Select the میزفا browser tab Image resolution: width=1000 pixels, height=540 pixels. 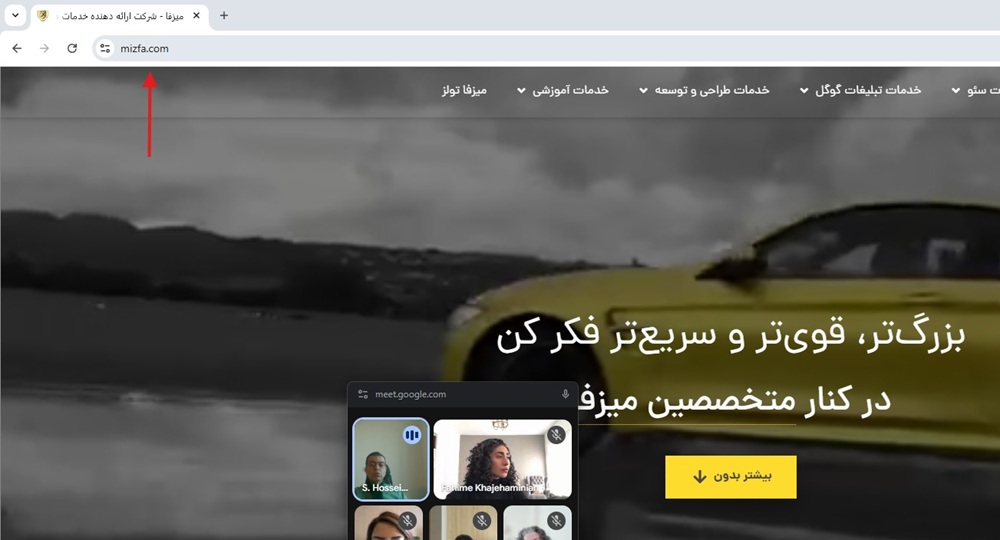point(120,16)
